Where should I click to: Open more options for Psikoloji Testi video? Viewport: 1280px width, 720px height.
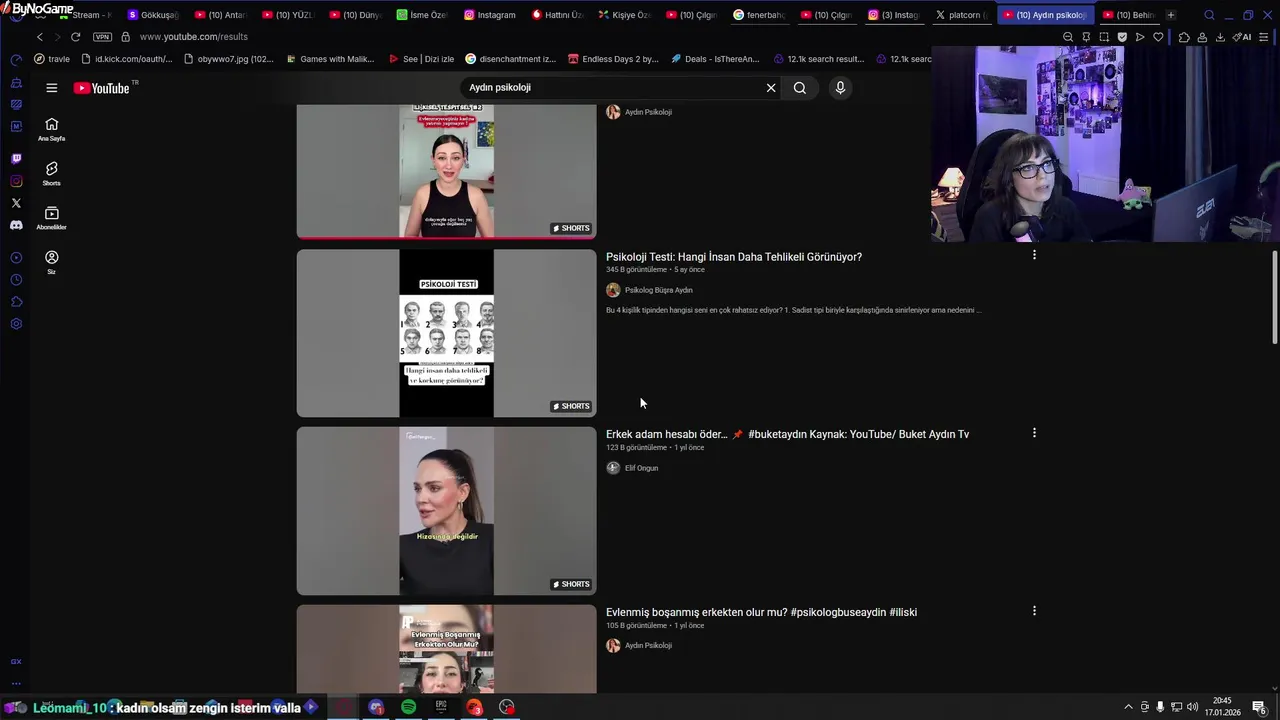click(1034, 255)
